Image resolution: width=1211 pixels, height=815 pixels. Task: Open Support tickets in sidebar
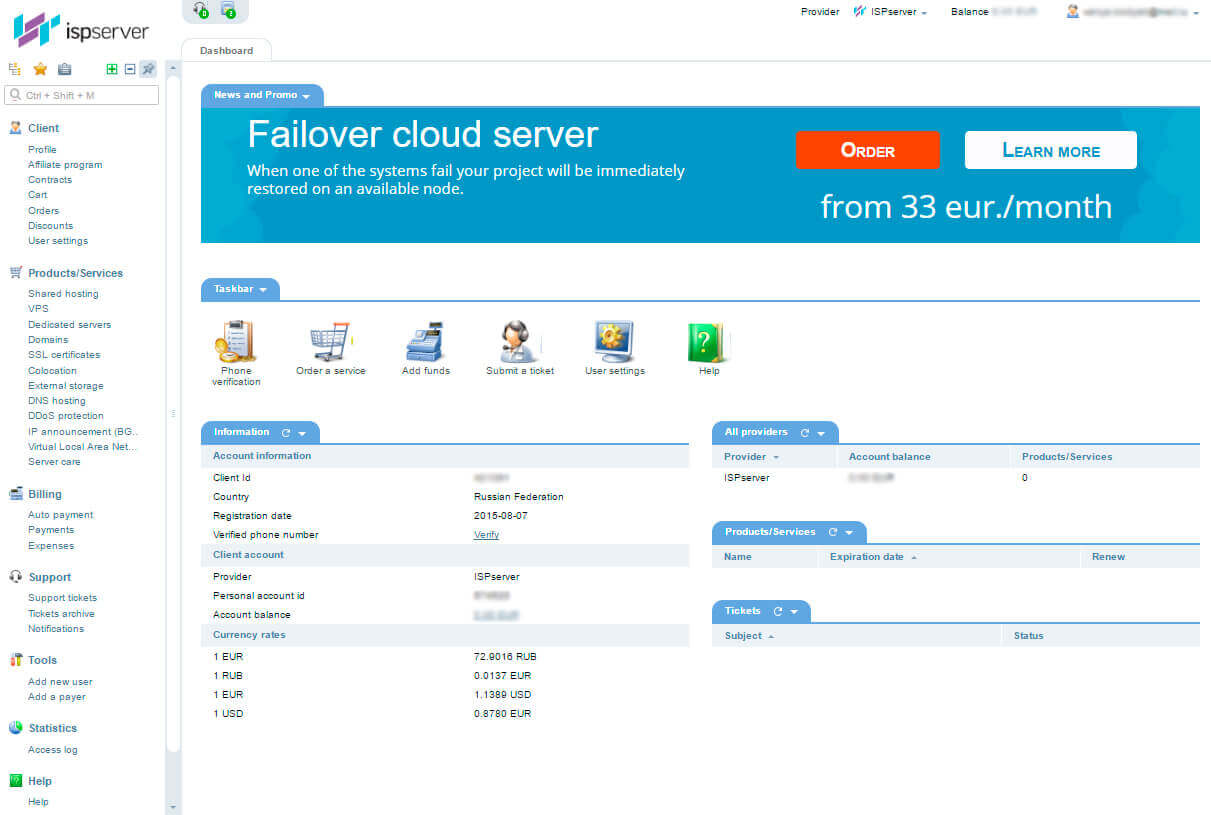click(62, 598)
